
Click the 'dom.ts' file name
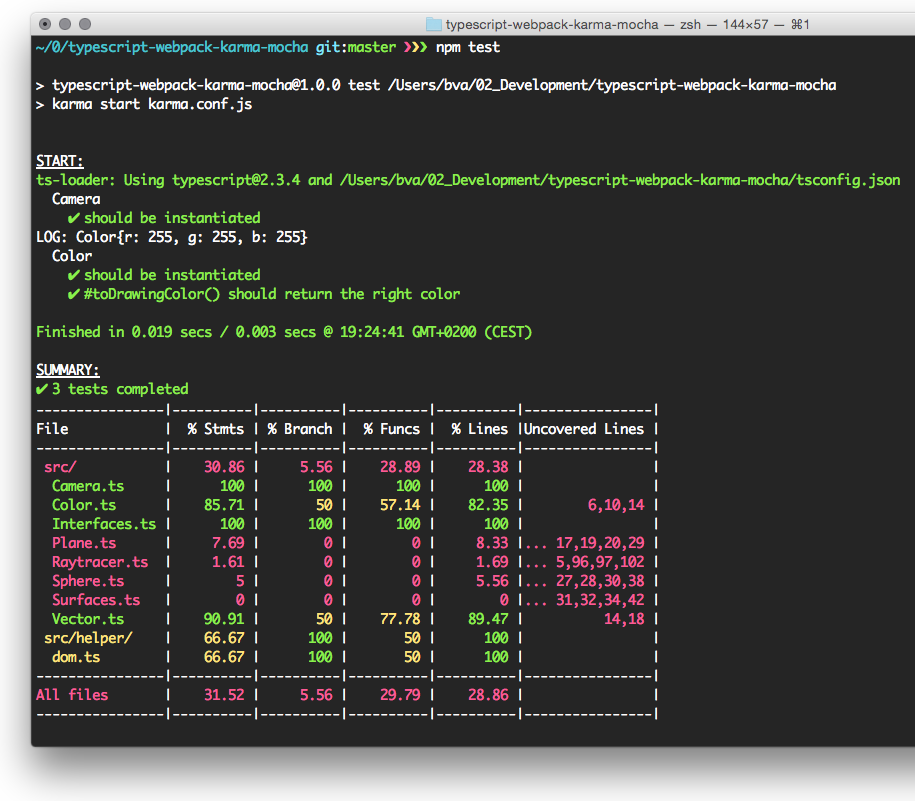(76, 657)
